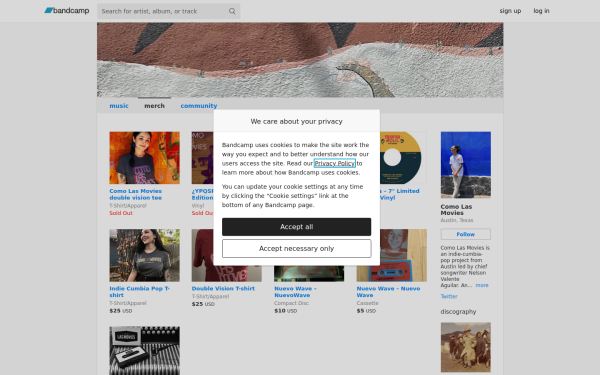Open the Indie Cumbia Pop T-shirt photo
The image size is (600, 375).
pyautogui.click(x=145, y=256)
